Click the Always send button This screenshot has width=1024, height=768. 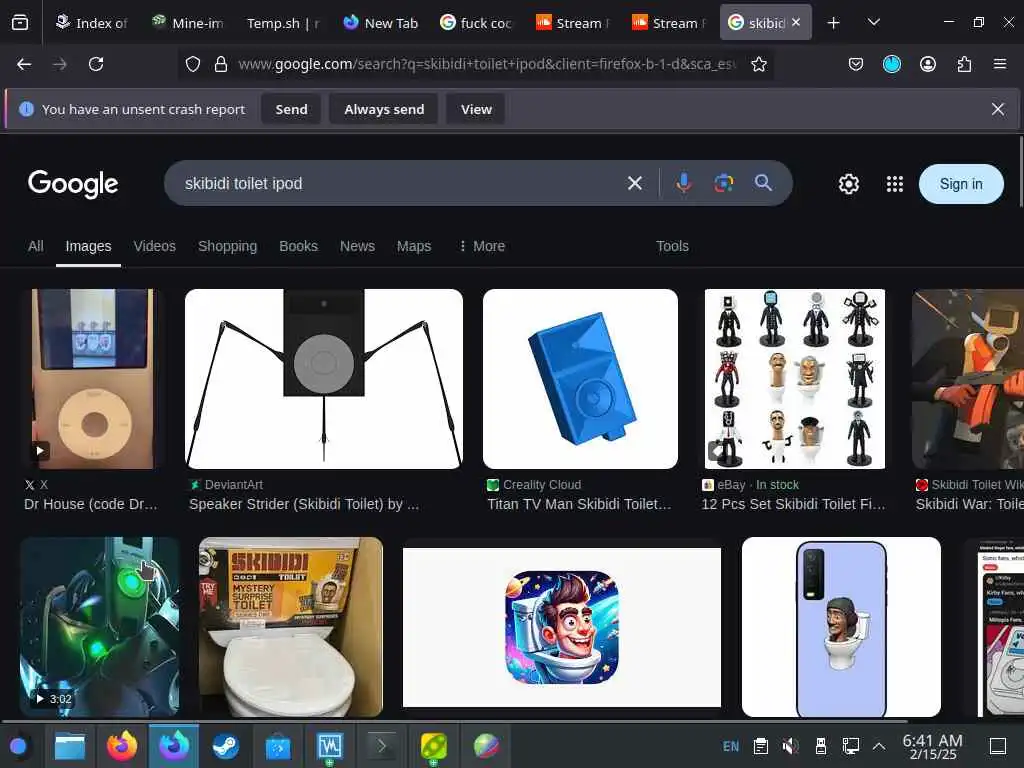coord(384,109)
